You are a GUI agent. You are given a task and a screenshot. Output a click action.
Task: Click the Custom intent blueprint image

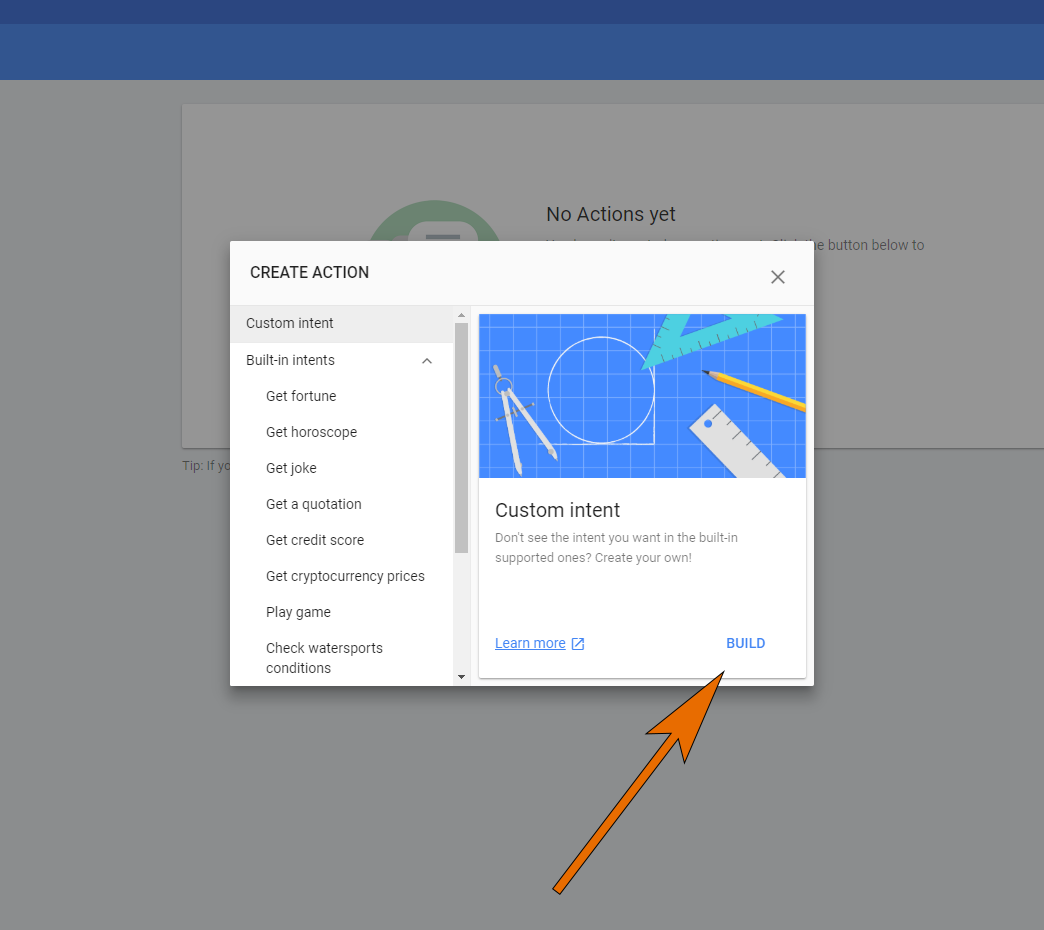[x=642, y=395]
